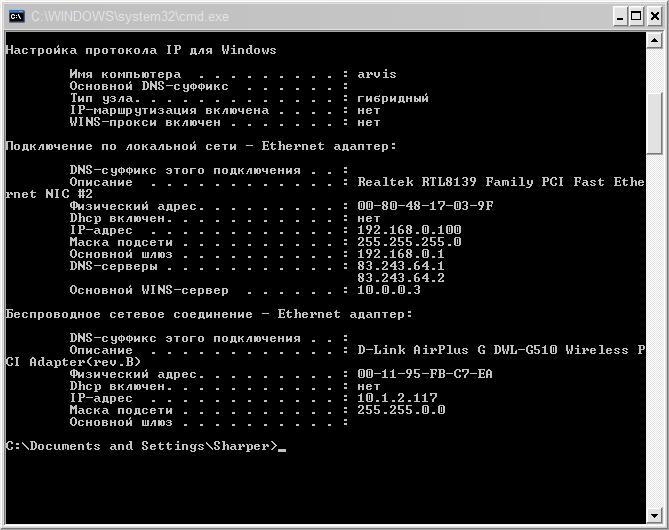
Task: Click the computer name arvis
Action: coord(377,74)
